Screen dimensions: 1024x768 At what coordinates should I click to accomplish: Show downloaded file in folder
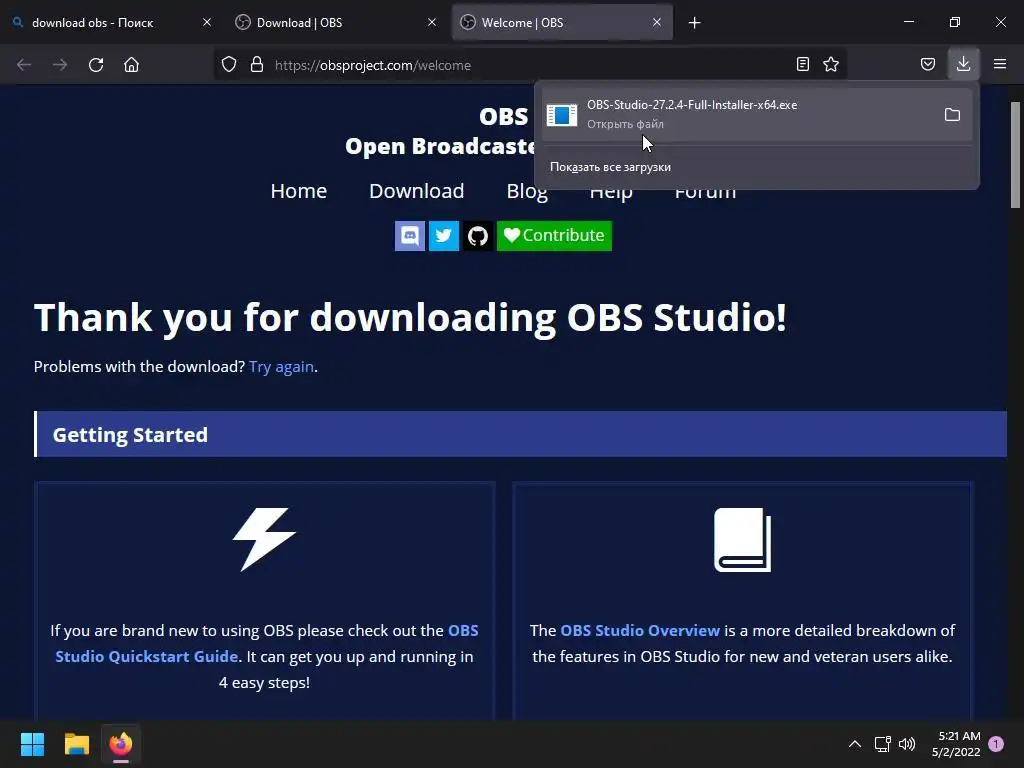[952, 115]
